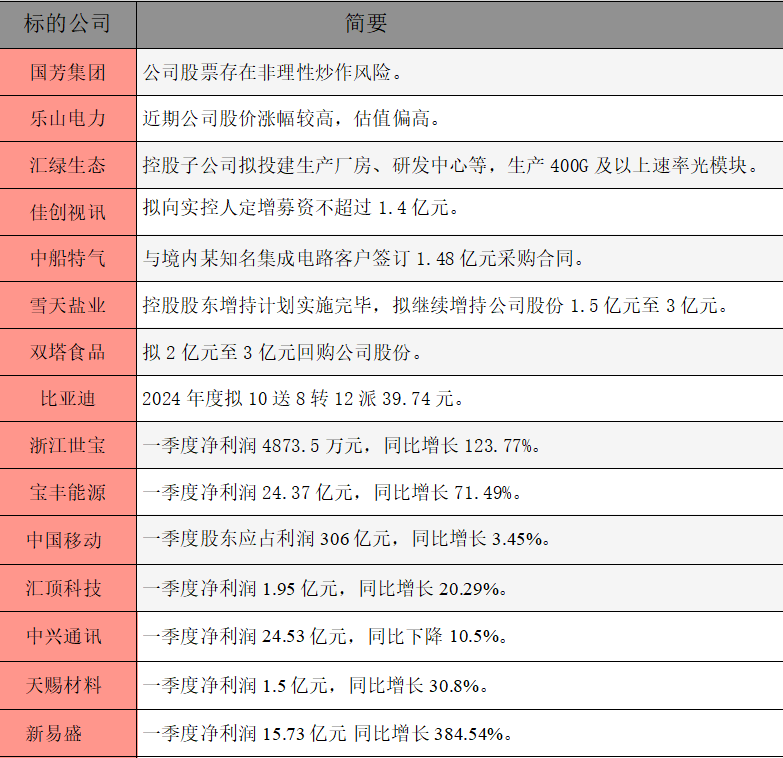Select the 雪天盐业 company cell

pos(68,305)
